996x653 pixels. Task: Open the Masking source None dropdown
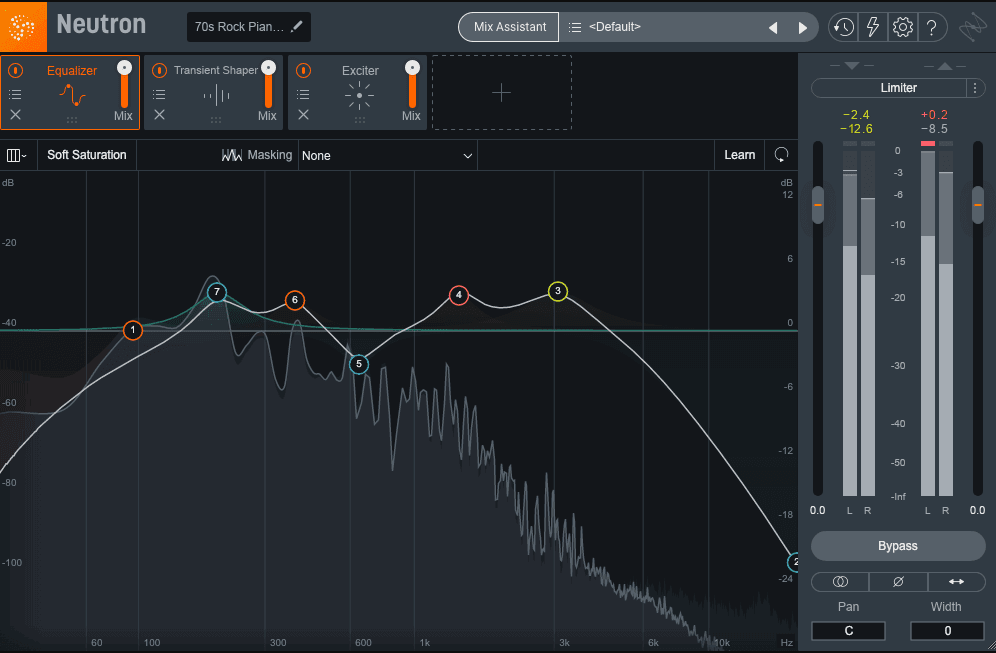(387, 156)
